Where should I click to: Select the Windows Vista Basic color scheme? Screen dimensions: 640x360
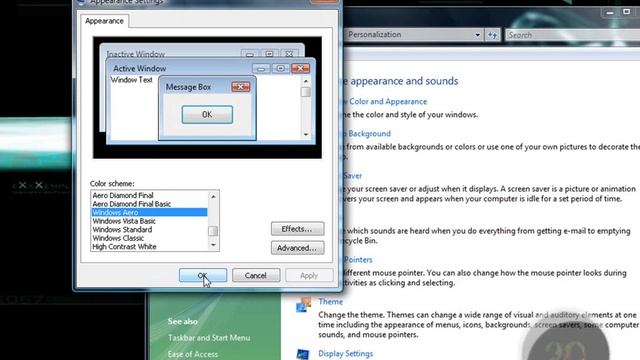point(149,221)
